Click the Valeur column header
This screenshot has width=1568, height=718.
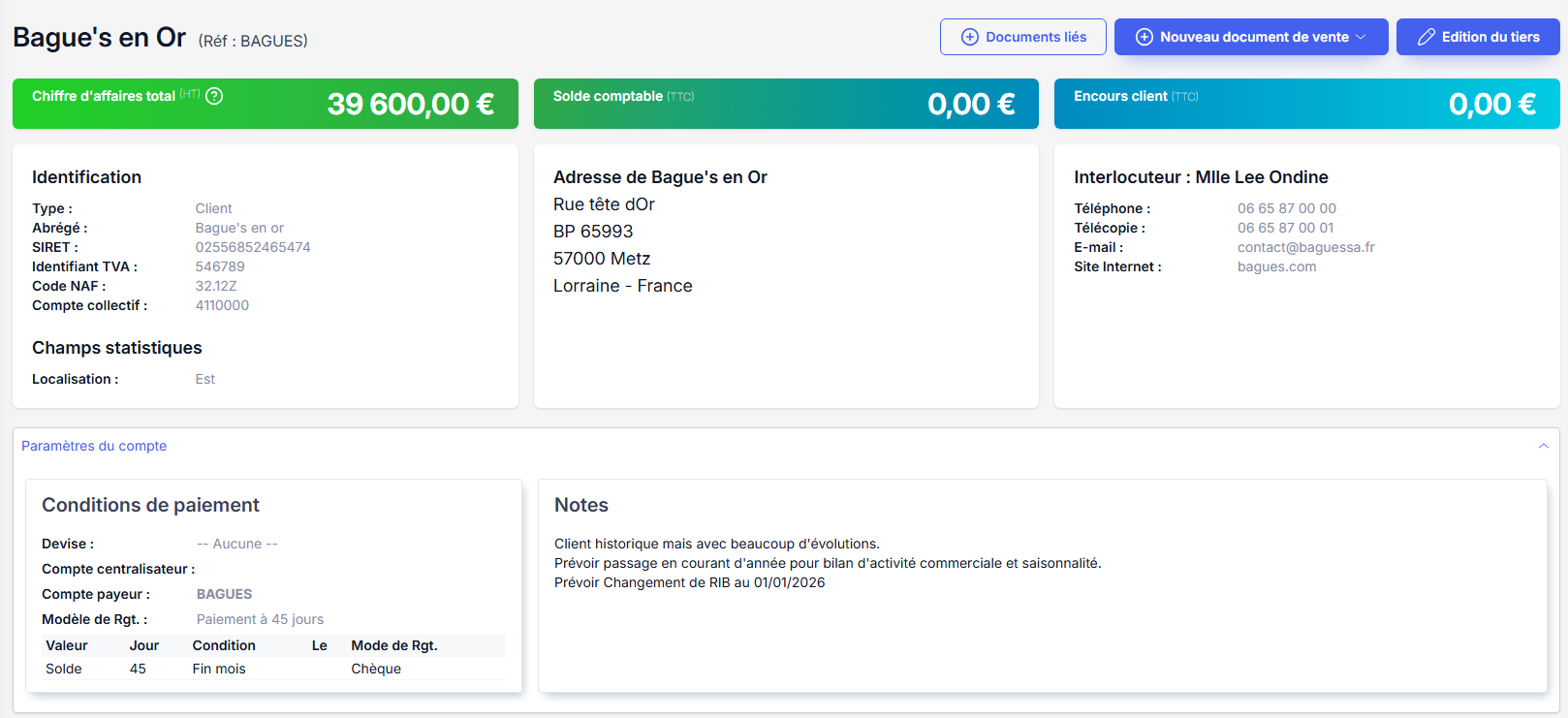click(x=67, y=645)
